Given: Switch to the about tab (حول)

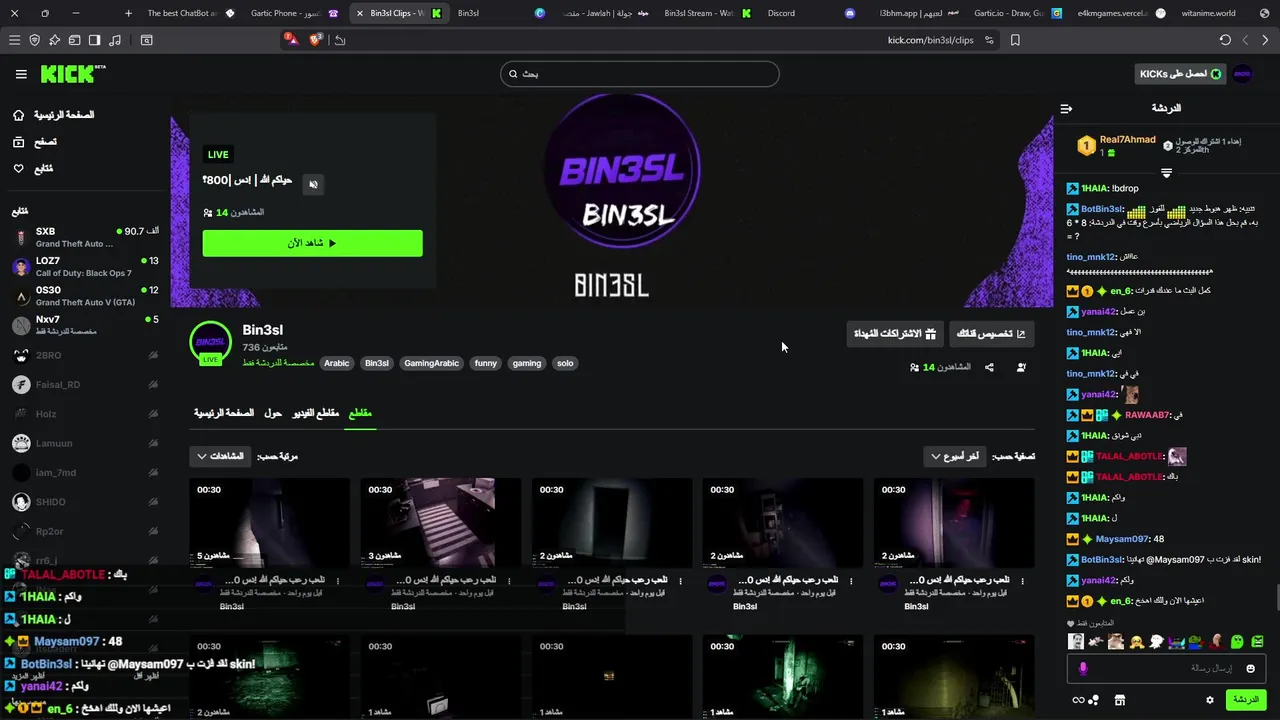Looking at the screenshot, I should coord(273,413).
